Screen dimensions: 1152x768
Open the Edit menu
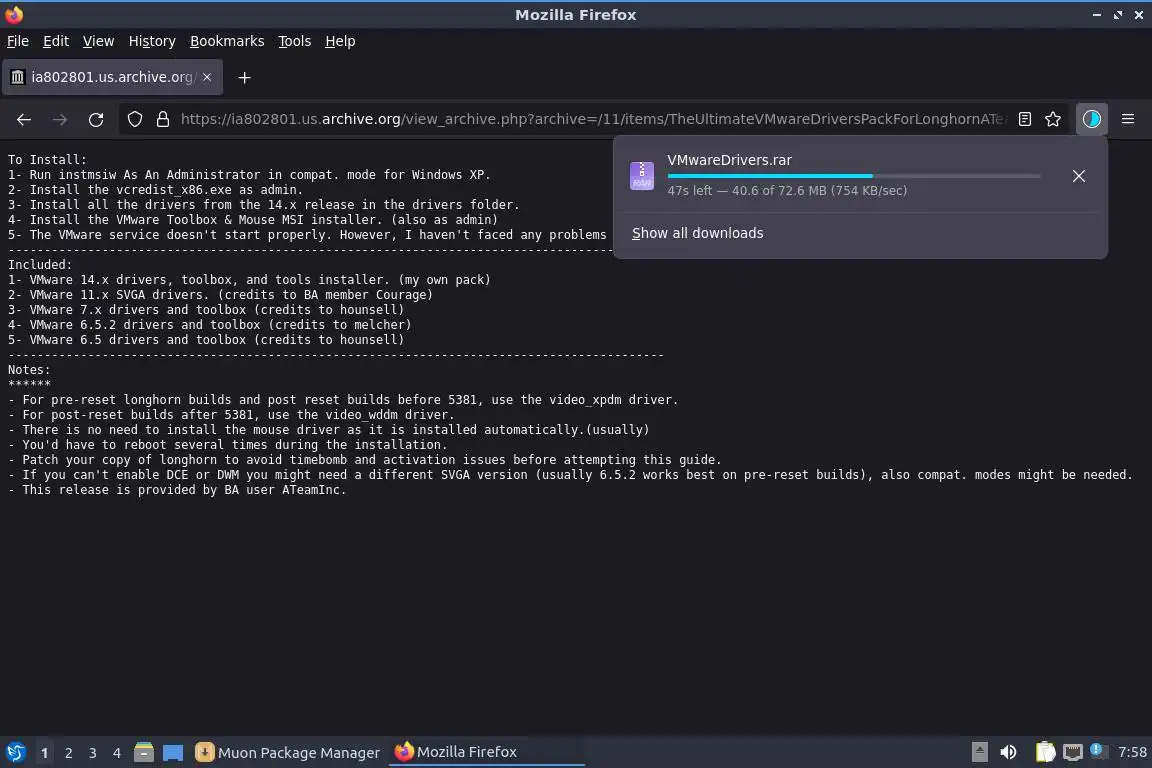(x=56, y=41)
